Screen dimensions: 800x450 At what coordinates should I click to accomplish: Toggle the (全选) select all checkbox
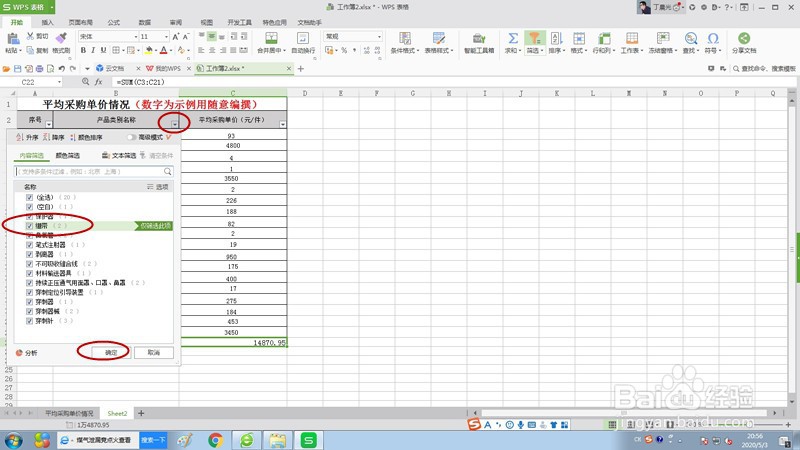click(30, 197)
